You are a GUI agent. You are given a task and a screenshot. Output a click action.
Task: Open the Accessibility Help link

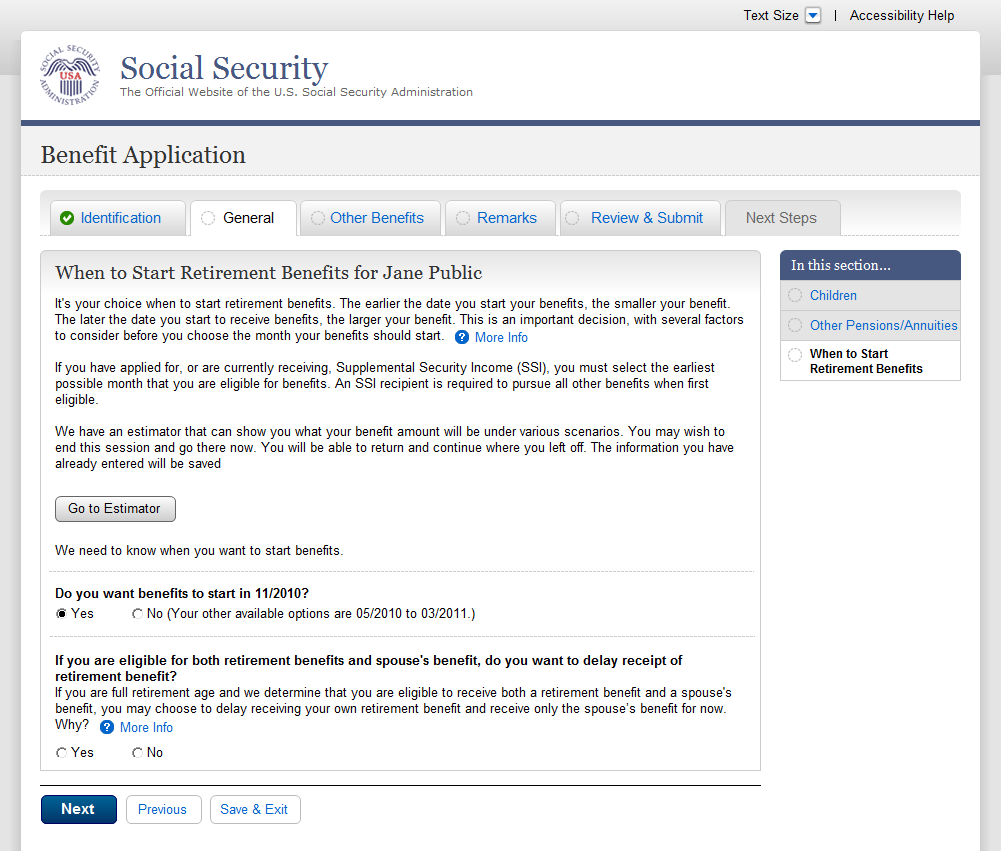tap(901, 16)
